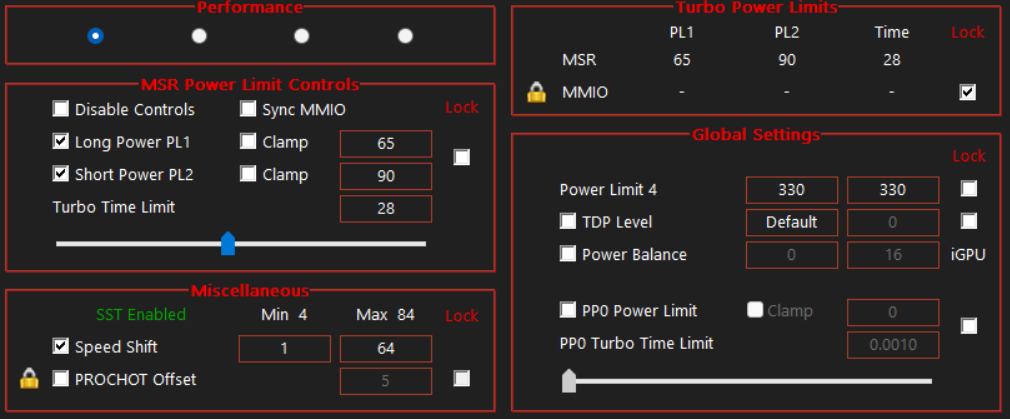Uncheck Long Power PL1
The height and width of the screenshot is (419, 1010).
click(61, 142)
